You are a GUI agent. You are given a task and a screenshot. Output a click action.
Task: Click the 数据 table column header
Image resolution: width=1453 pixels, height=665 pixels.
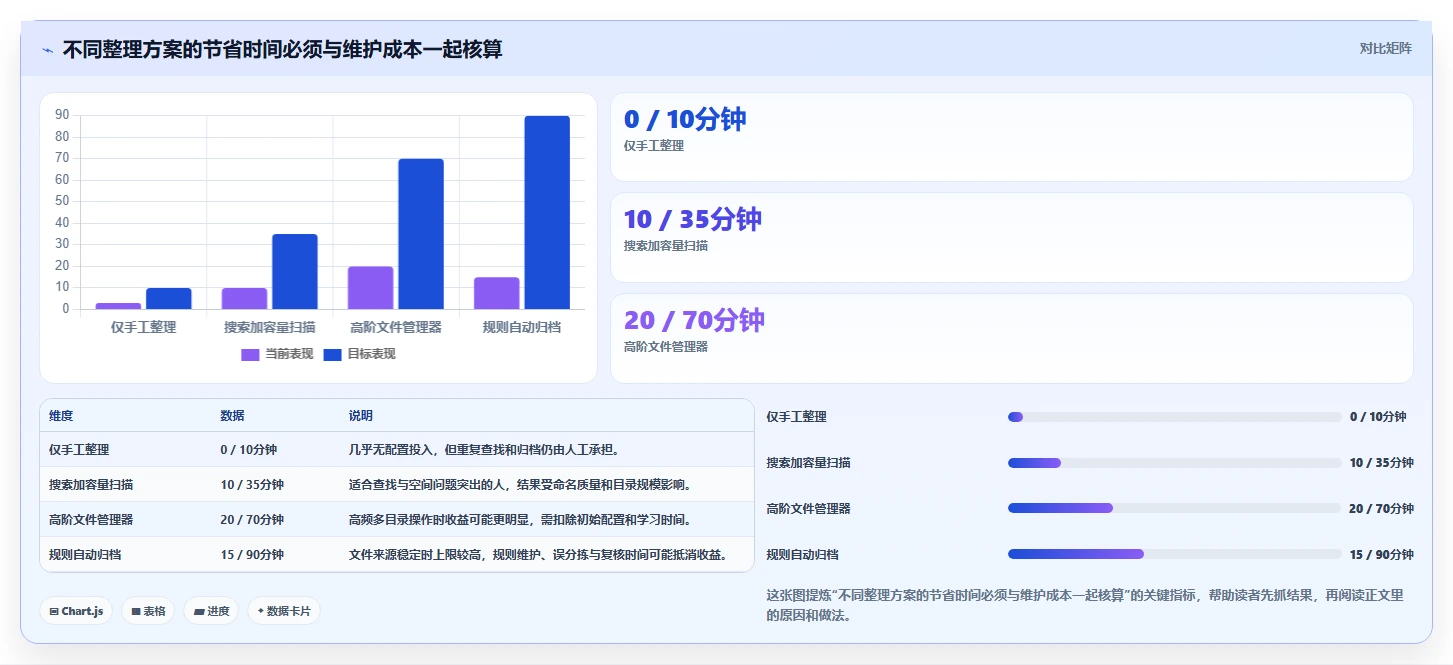233,416
